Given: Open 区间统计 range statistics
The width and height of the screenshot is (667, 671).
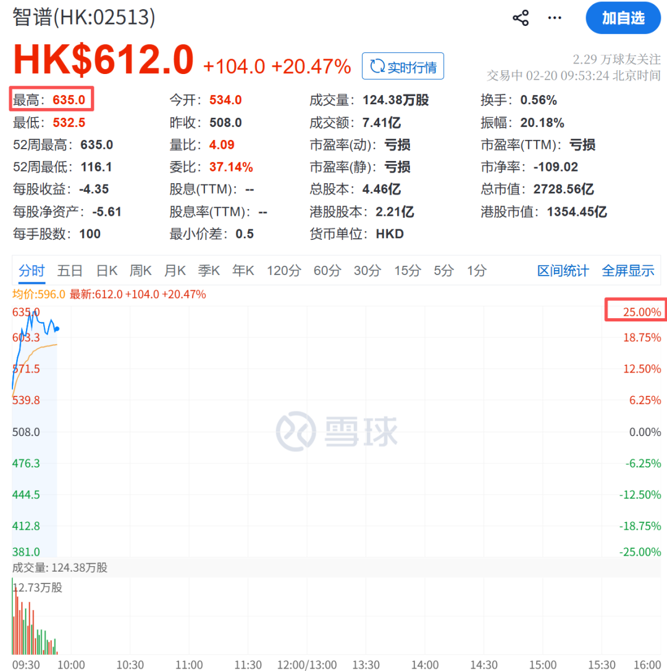Looking at the screenshot, I should 563,270.
